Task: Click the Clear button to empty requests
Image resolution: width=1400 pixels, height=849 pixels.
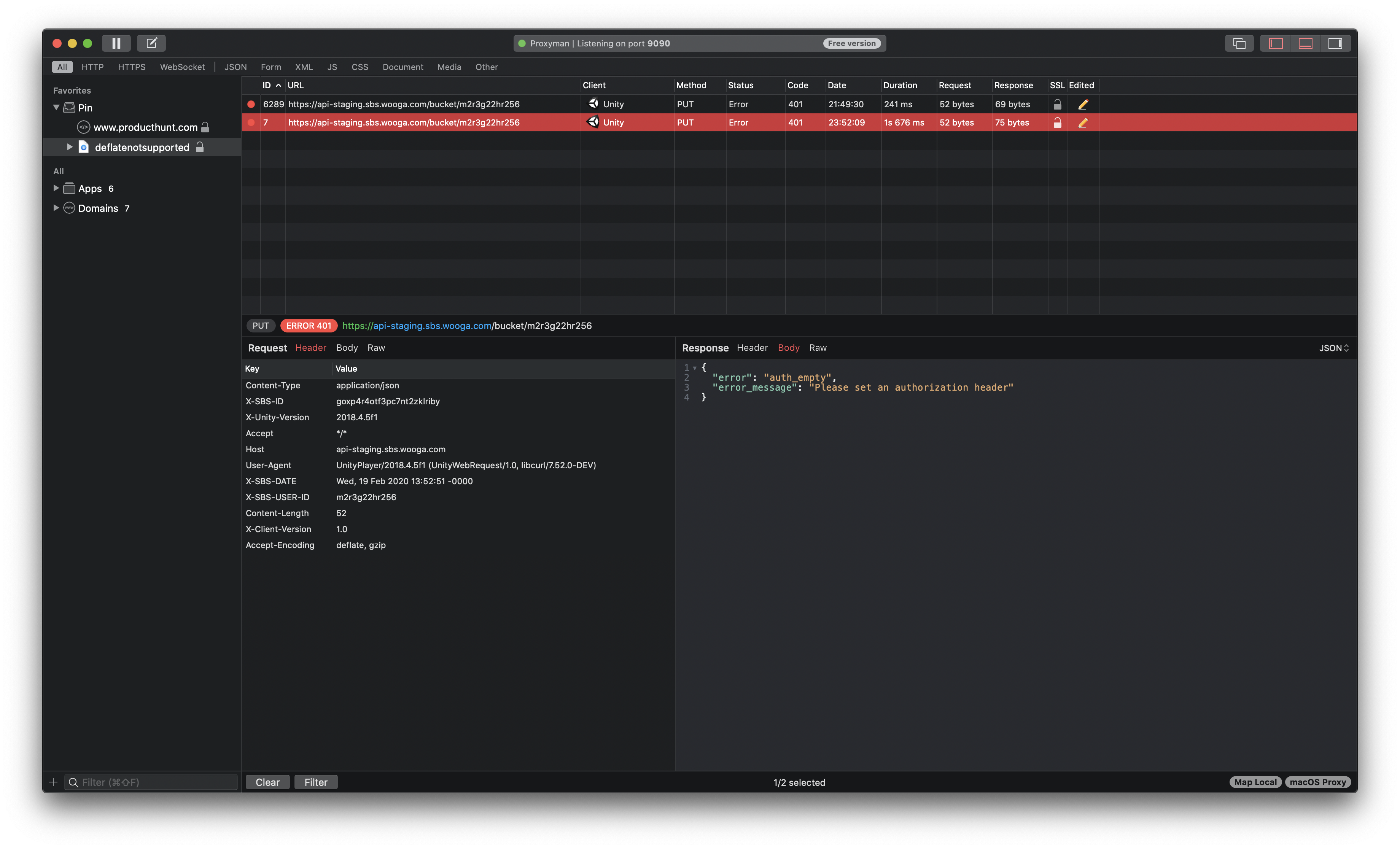Action: point(267,781)
